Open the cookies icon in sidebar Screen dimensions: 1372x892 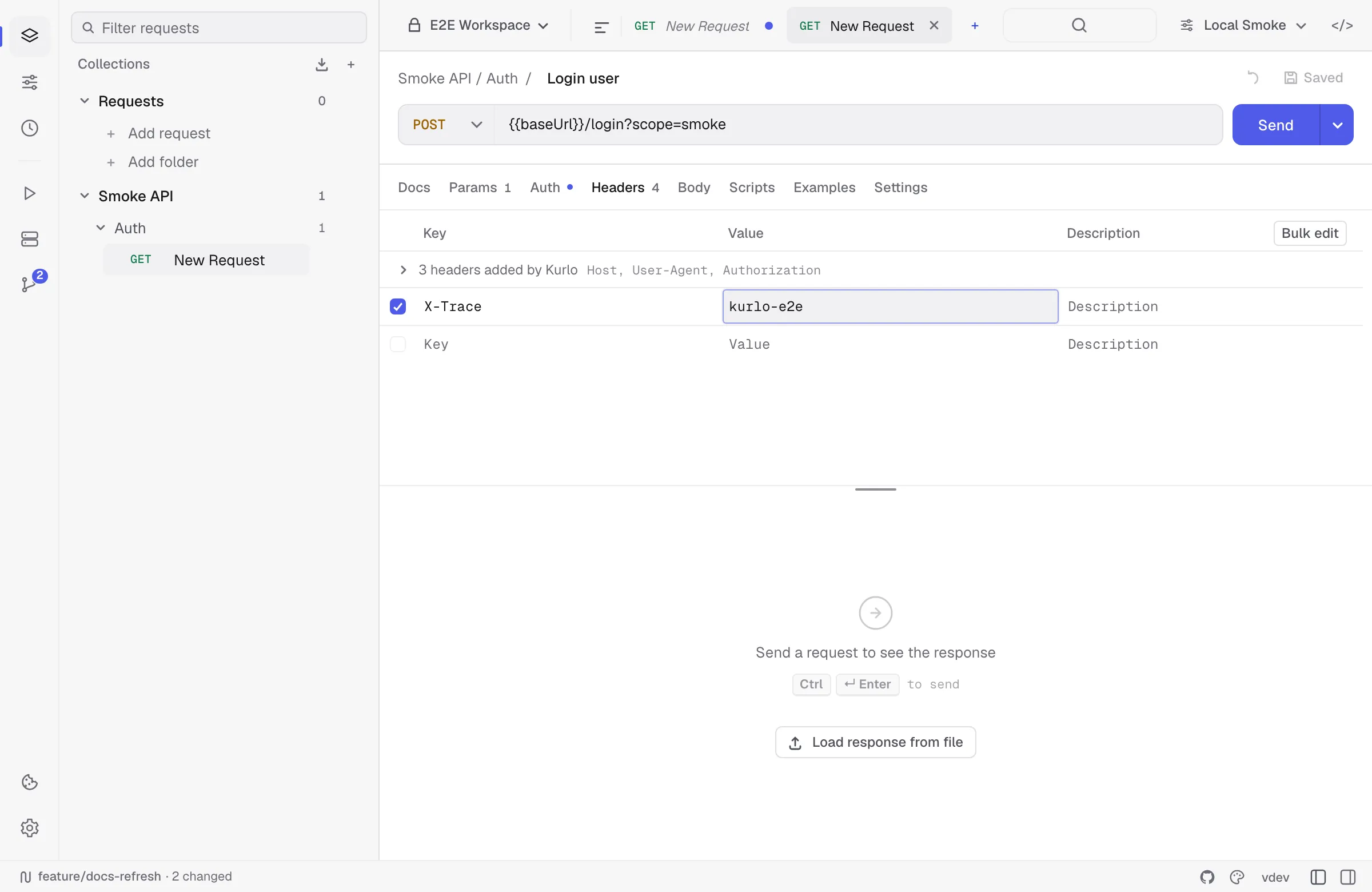point(29,782)
